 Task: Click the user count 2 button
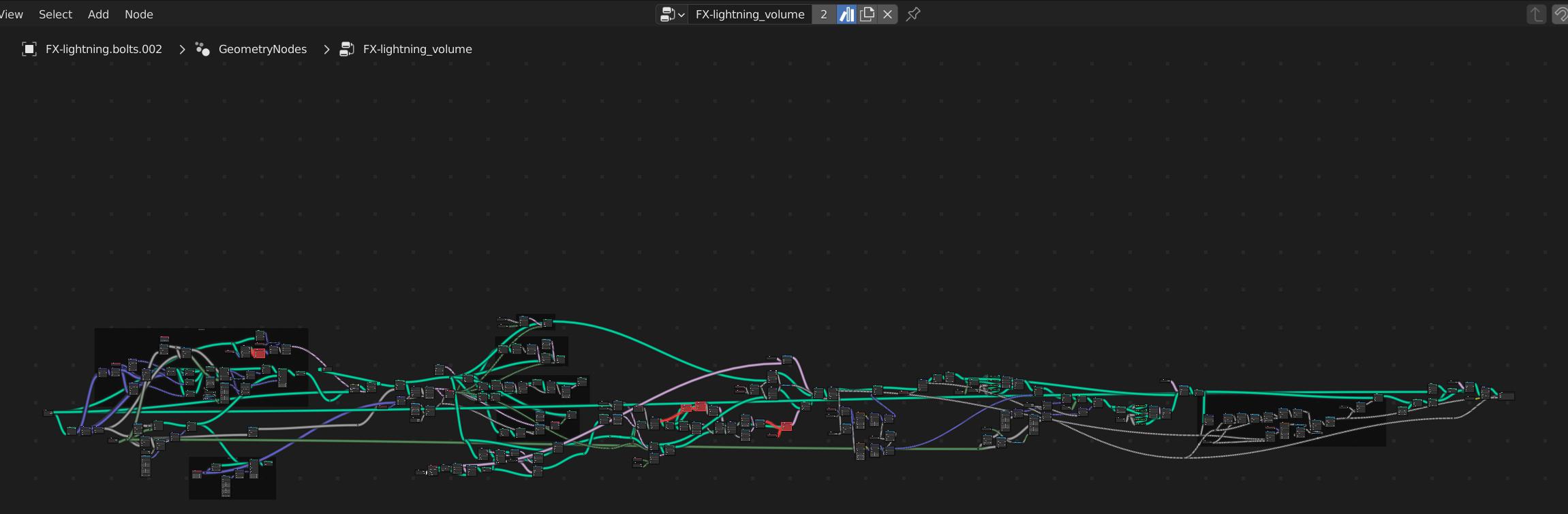824,14
